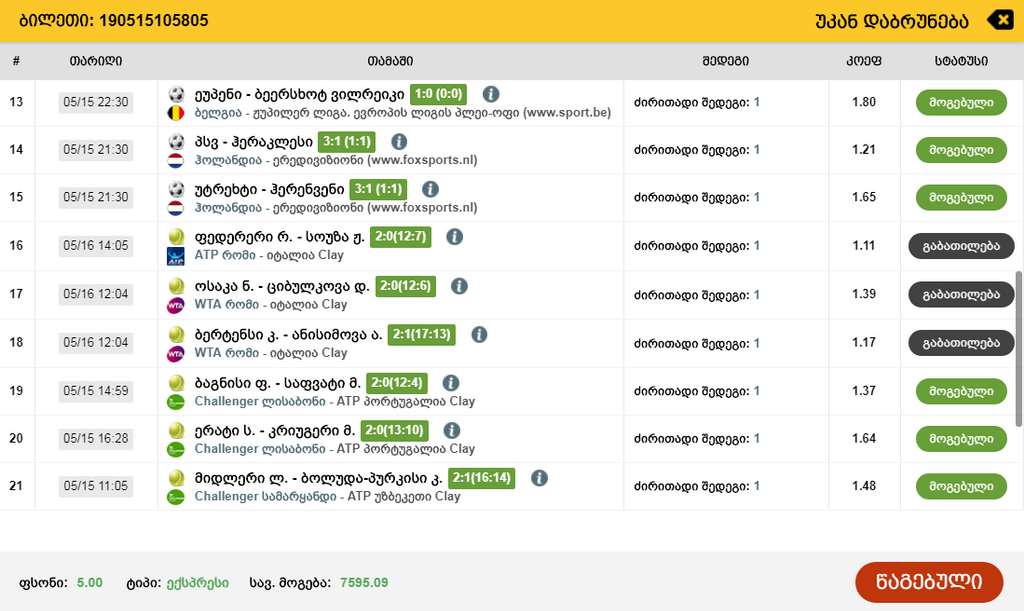Image resolution: width=1024 pixels, height=611 pixels.
Task: Click soccer ball icon in row 13
Action: click(x=176, y=93)
